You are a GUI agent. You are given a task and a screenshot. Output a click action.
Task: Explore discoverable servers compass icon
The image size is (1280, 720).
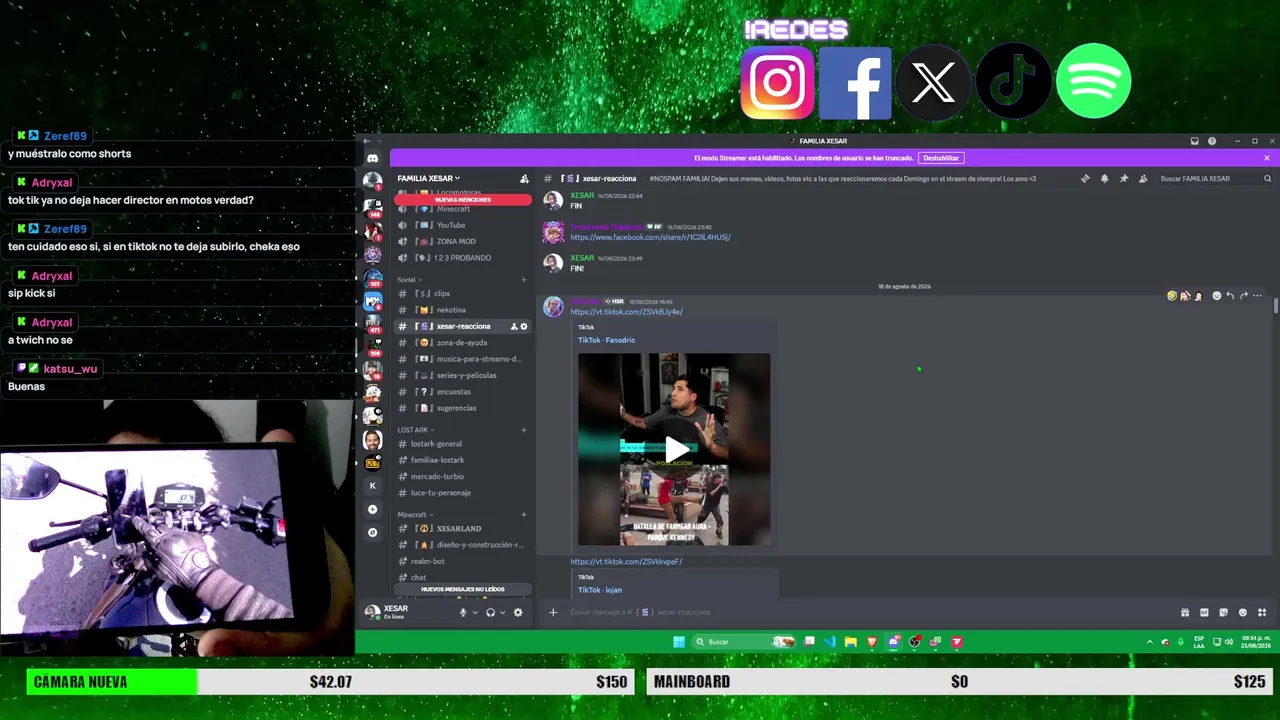click(x=372, y=532)
